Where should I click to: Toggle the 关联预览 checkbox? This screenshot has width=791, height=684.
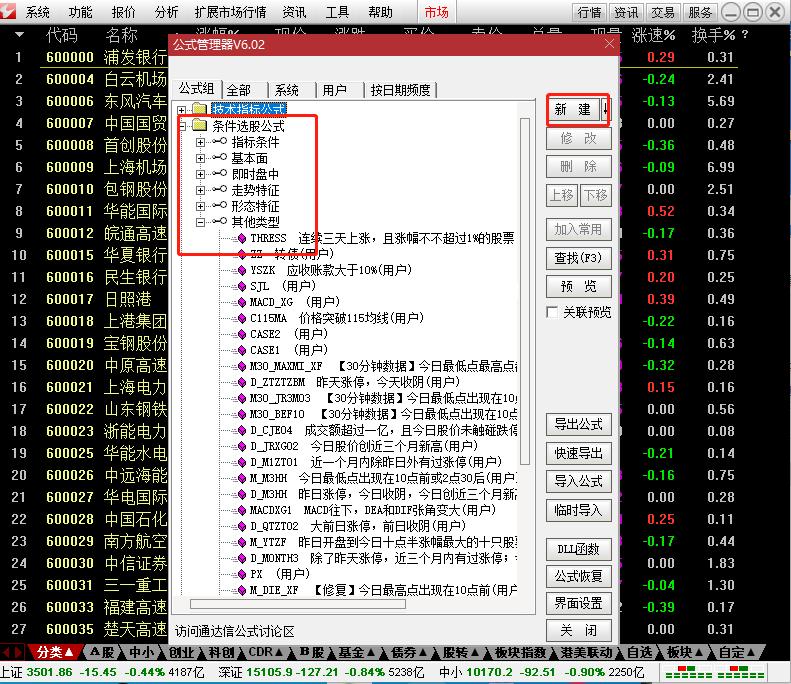[552, 312]
